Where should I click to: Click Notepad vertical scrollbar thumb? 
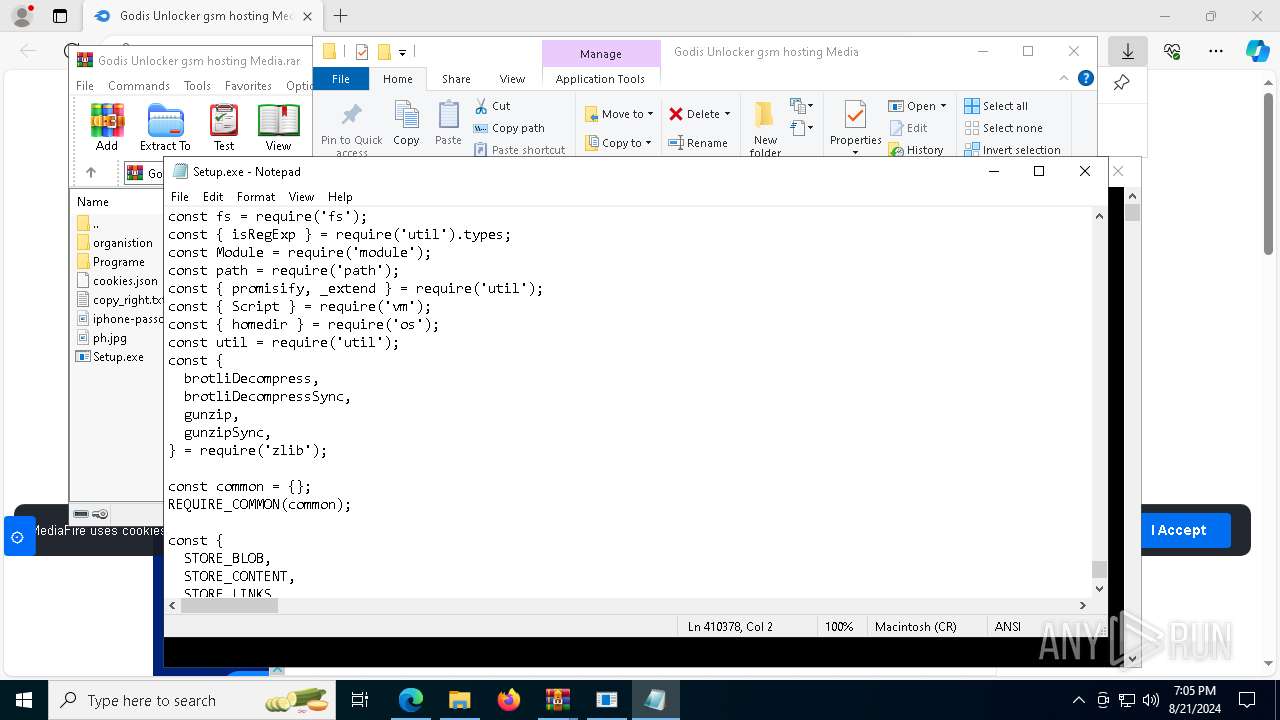click(1099, 569)
